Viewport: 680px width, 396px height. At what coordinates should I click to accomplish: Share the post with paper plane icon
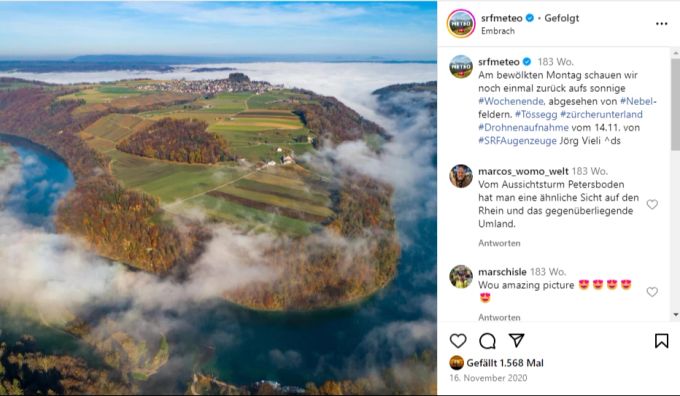pos(517,340)
